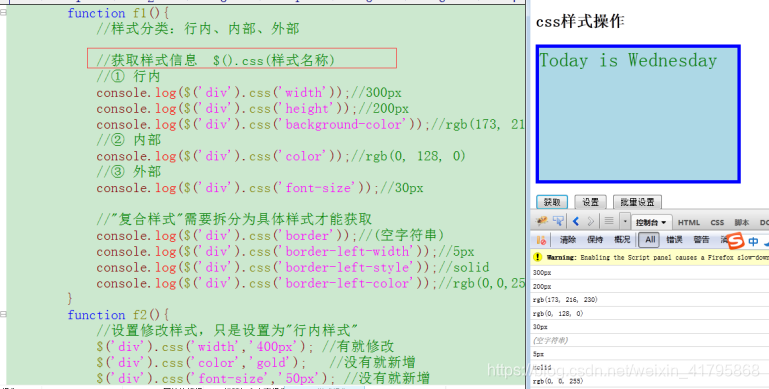Click comment '//样式分类：行内、内部、外部'

coord(198,29)
